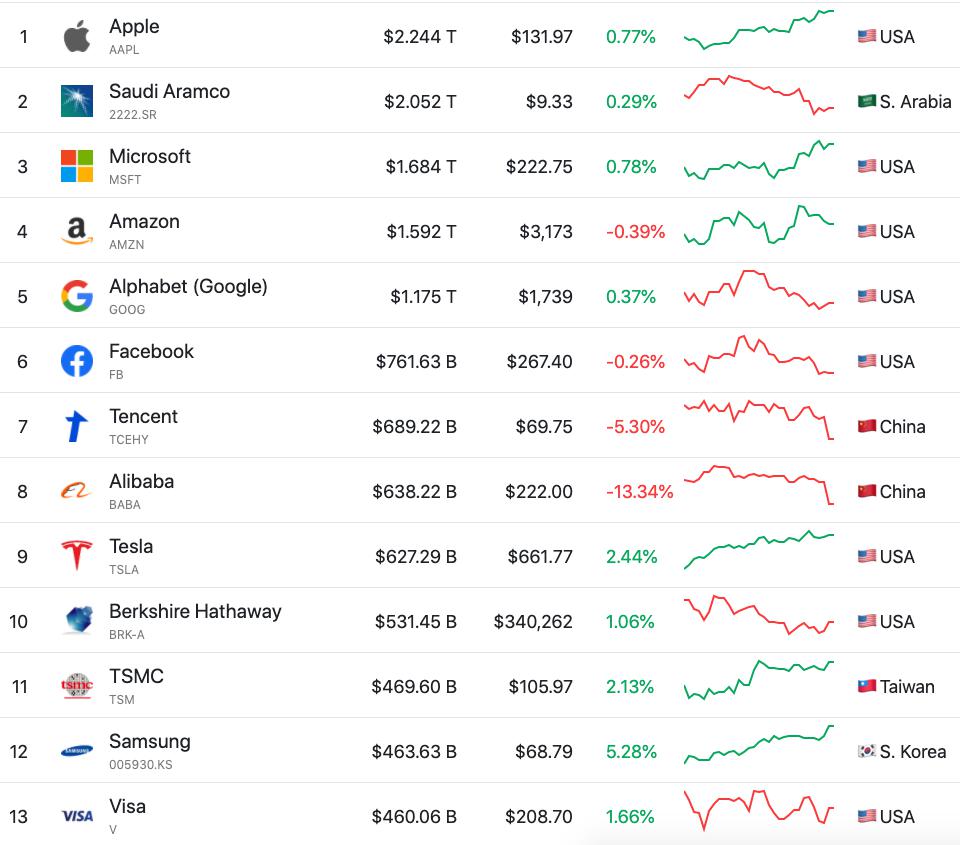Click Apple's 30-day price sparkline chart
The width and height of the screenshot is (960, 845).
click(x=759, y=30)
